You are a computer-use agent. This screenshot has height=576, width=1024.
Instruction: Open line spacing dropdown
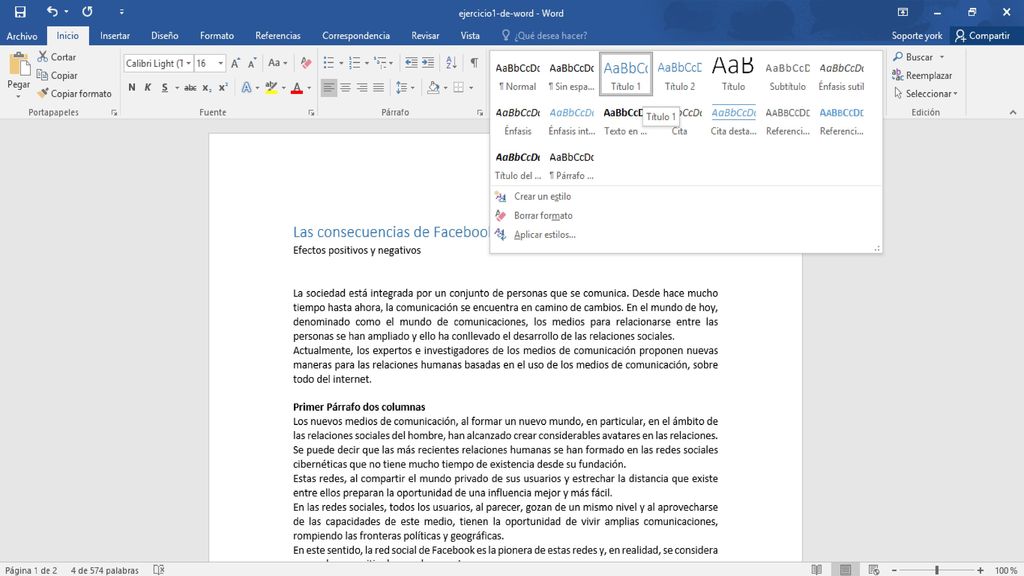pos(405,88)
